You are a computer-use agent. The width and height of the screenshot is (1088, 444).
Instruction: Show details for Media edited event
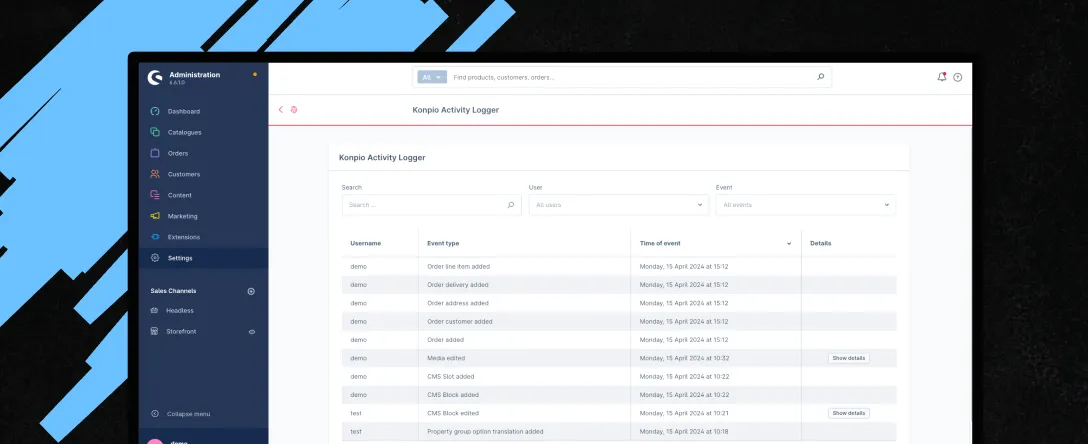848,358
